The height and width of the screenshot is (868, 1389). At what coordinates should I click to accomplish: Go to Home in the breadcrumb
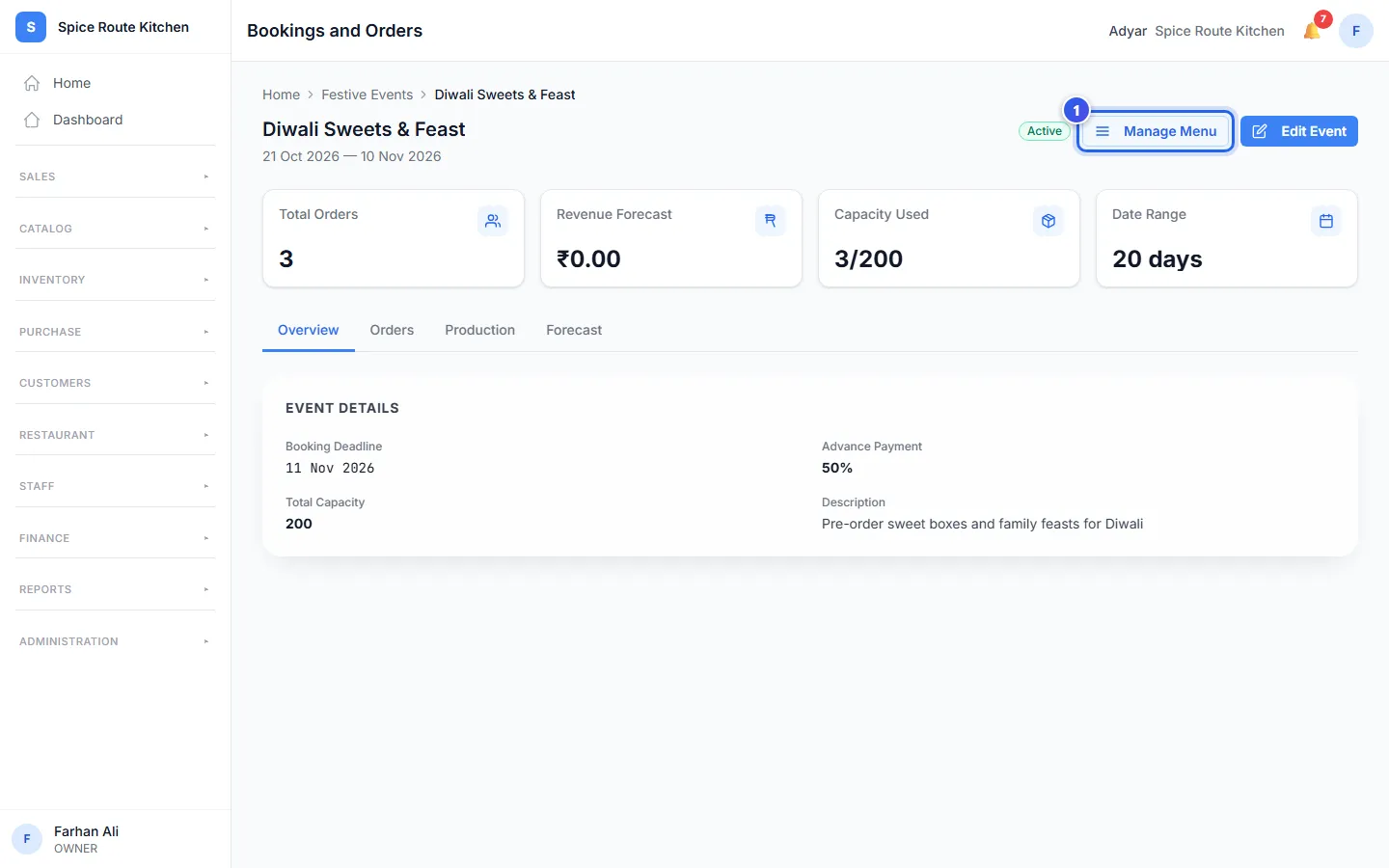tap(281, 95)
